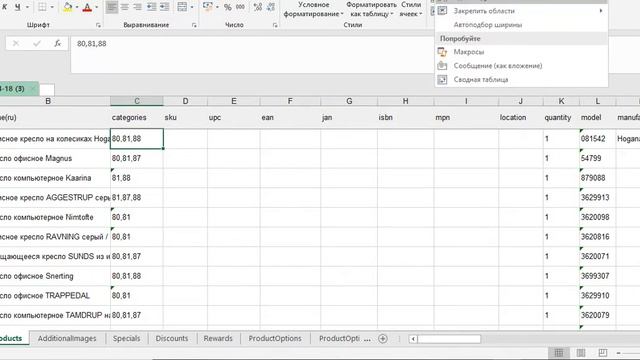Switch to Page Break Preview icon
Viewport: 640px width, 360px height.
[602, 352]
